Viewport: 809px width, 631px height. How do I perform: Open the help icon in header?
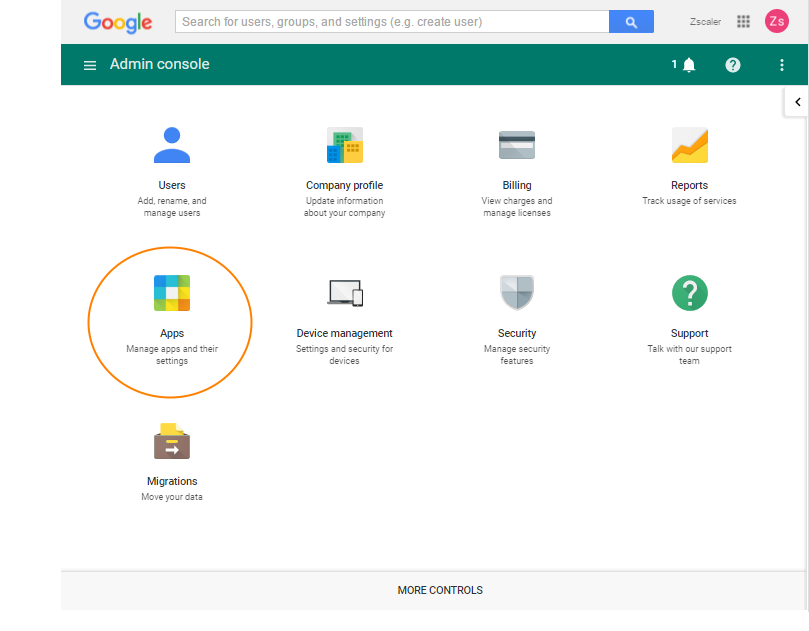[x=733, y=65]
